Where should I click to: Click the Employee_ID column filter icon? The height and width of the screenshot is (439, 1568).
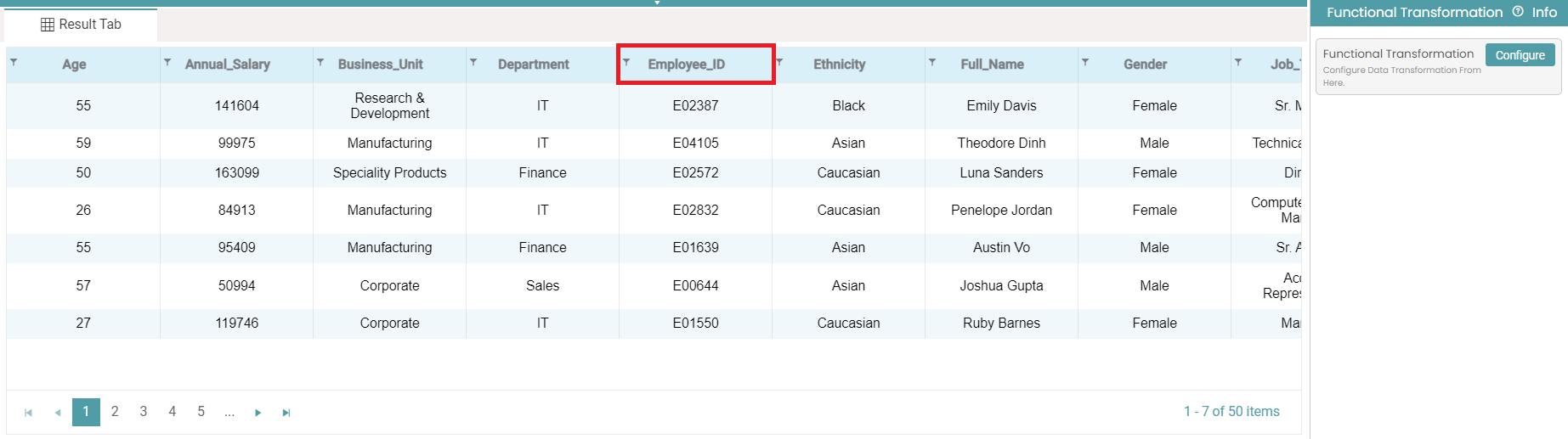[626, 62]
